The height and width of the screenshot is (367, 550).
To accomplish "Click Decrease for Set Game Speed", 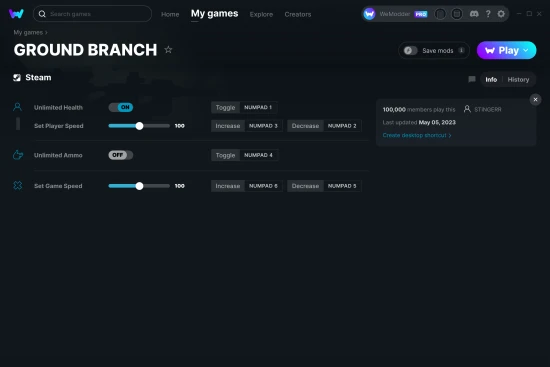I will click(x=305, y=186).
